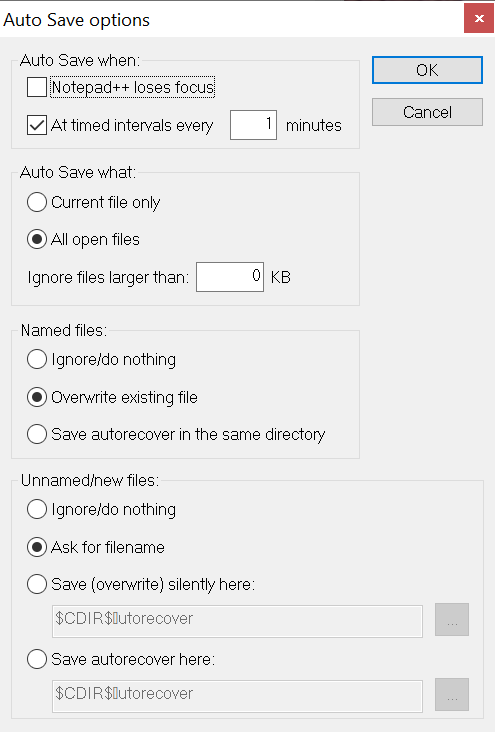Select the Save autorecover here option
Screen dimensions: 495x732
click(x=37, y=659)
